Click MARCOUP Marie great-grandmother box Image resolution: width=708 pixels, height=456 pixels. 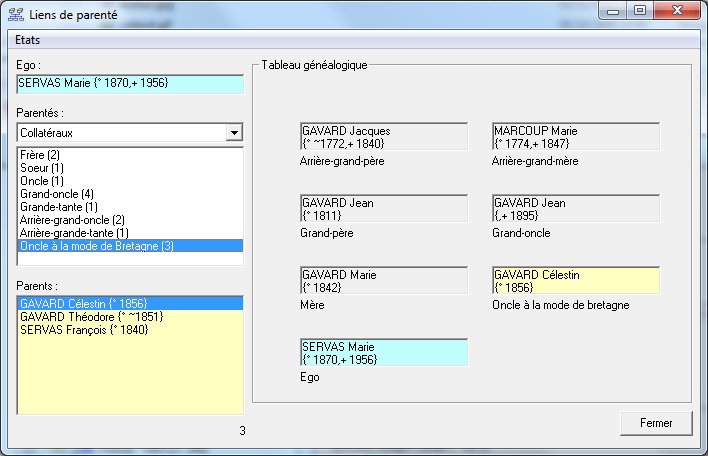[576, 137]
